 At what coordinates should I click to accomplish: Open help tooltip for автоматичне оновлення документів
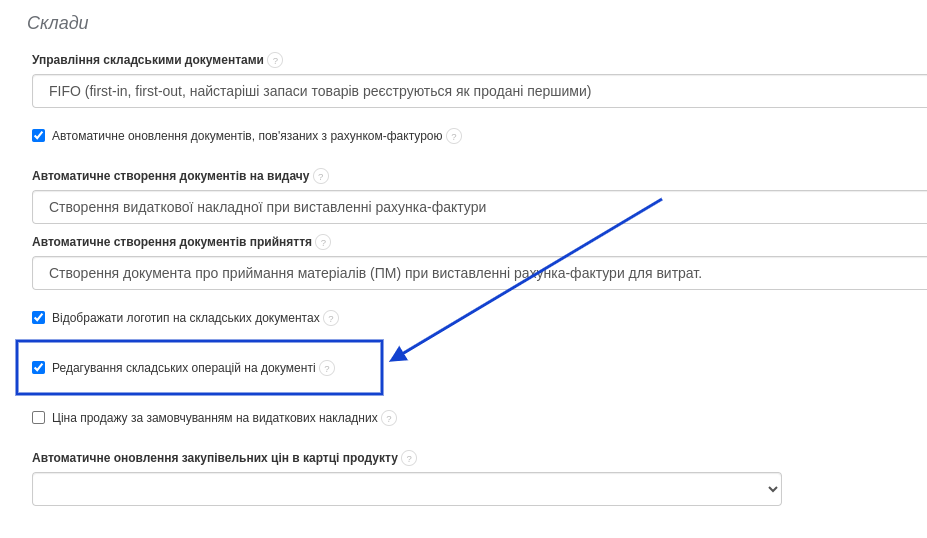pyautogui.click(x=454, y=136)
